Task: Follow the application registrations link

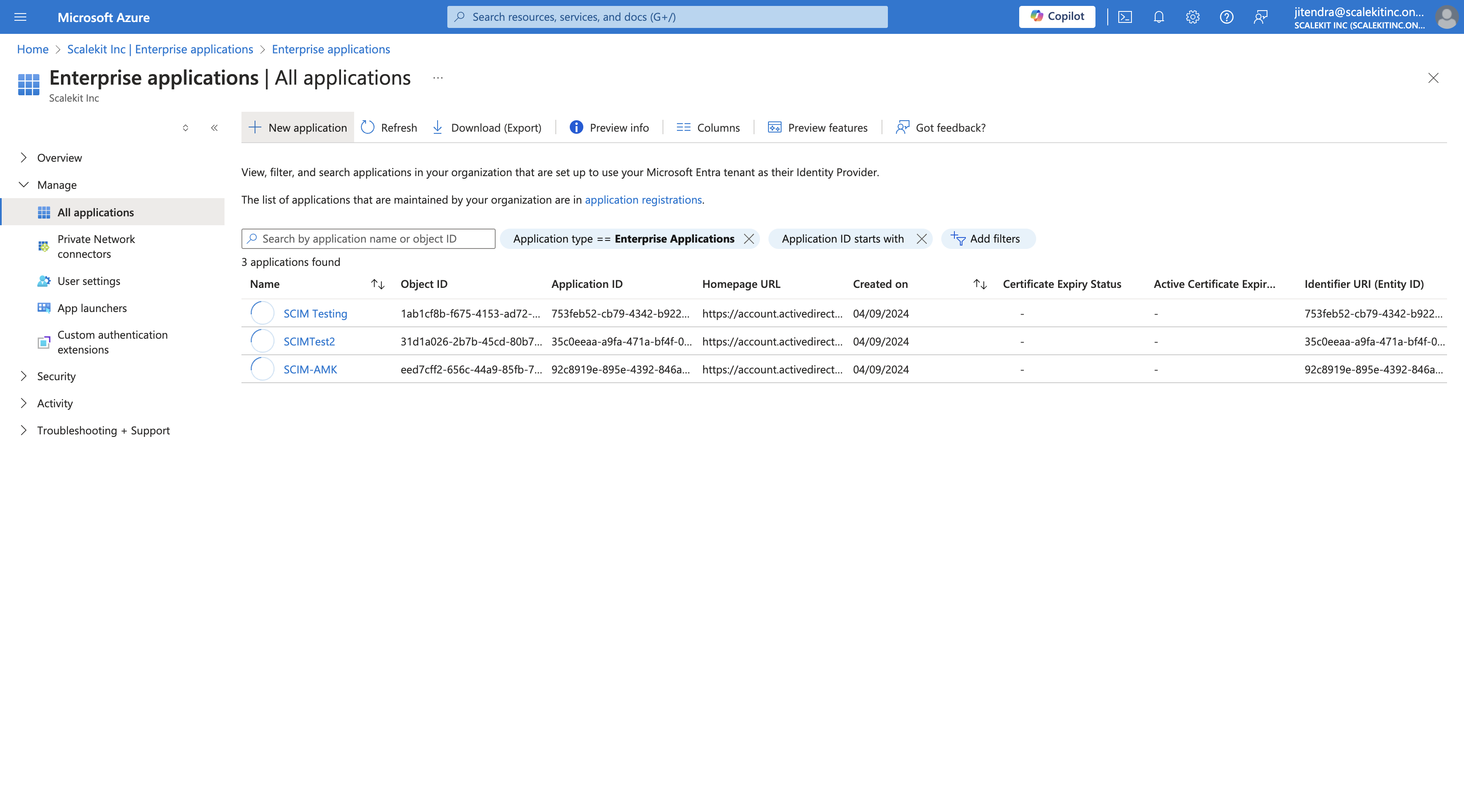Action: [x=643, y=199]
